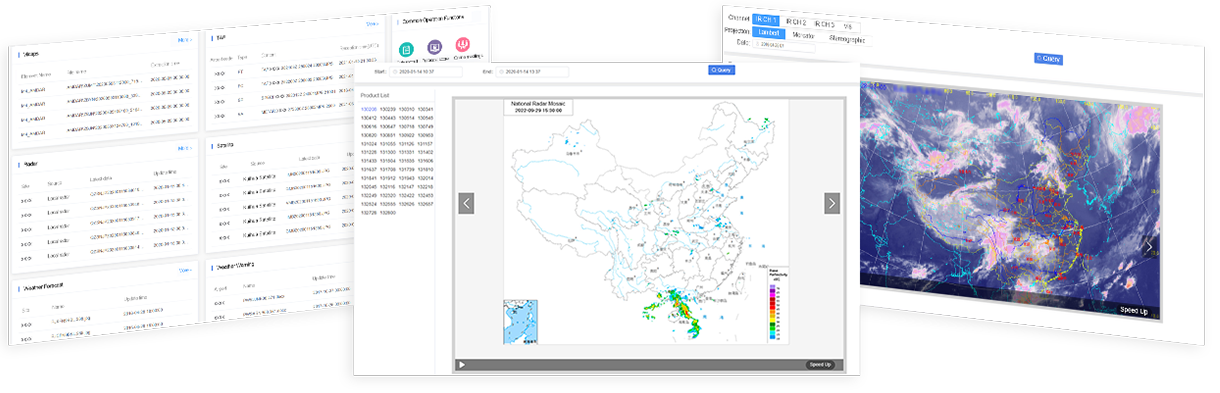Open the purple monitor function icon
1220x393 pixels.
coord(434,46)
